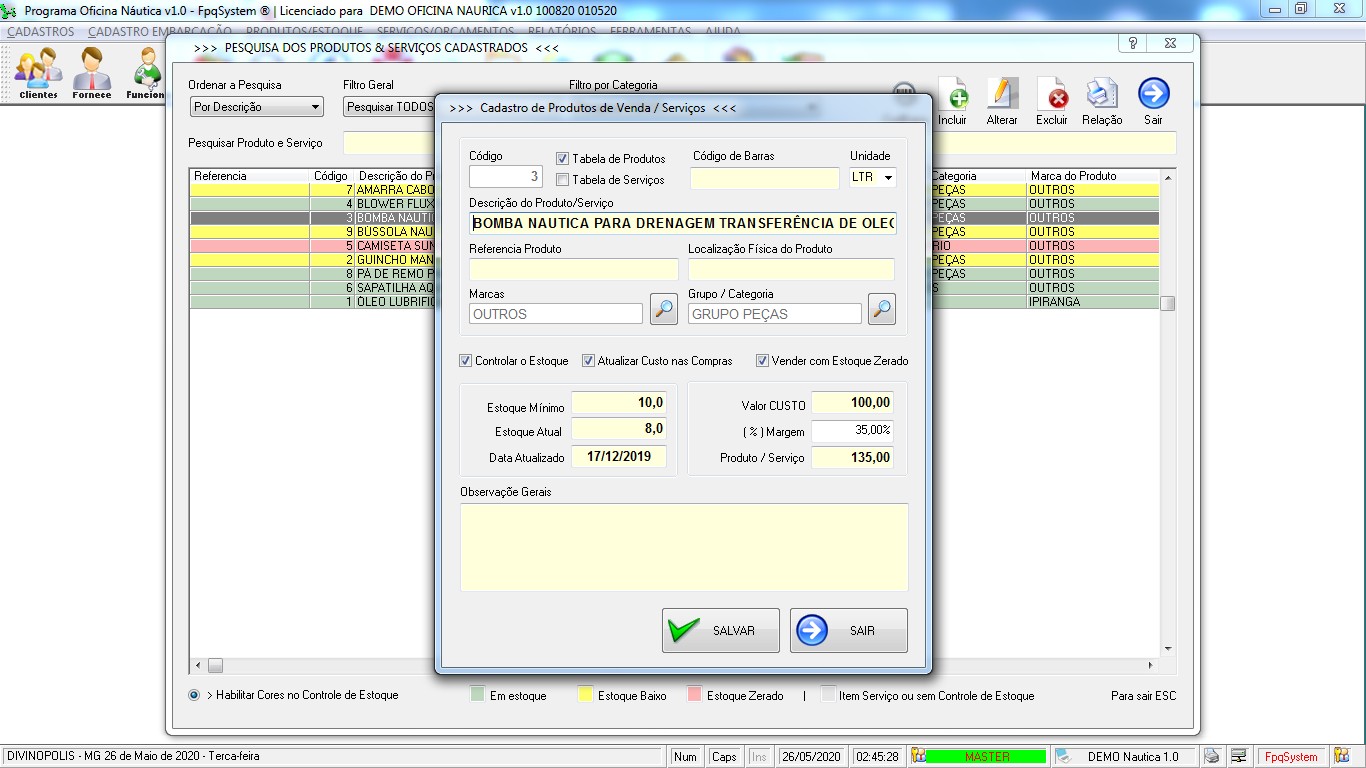Open the Marcas magnifier lookup
The height and width of the screenshot is (768, 1366).
click(664, 309)
